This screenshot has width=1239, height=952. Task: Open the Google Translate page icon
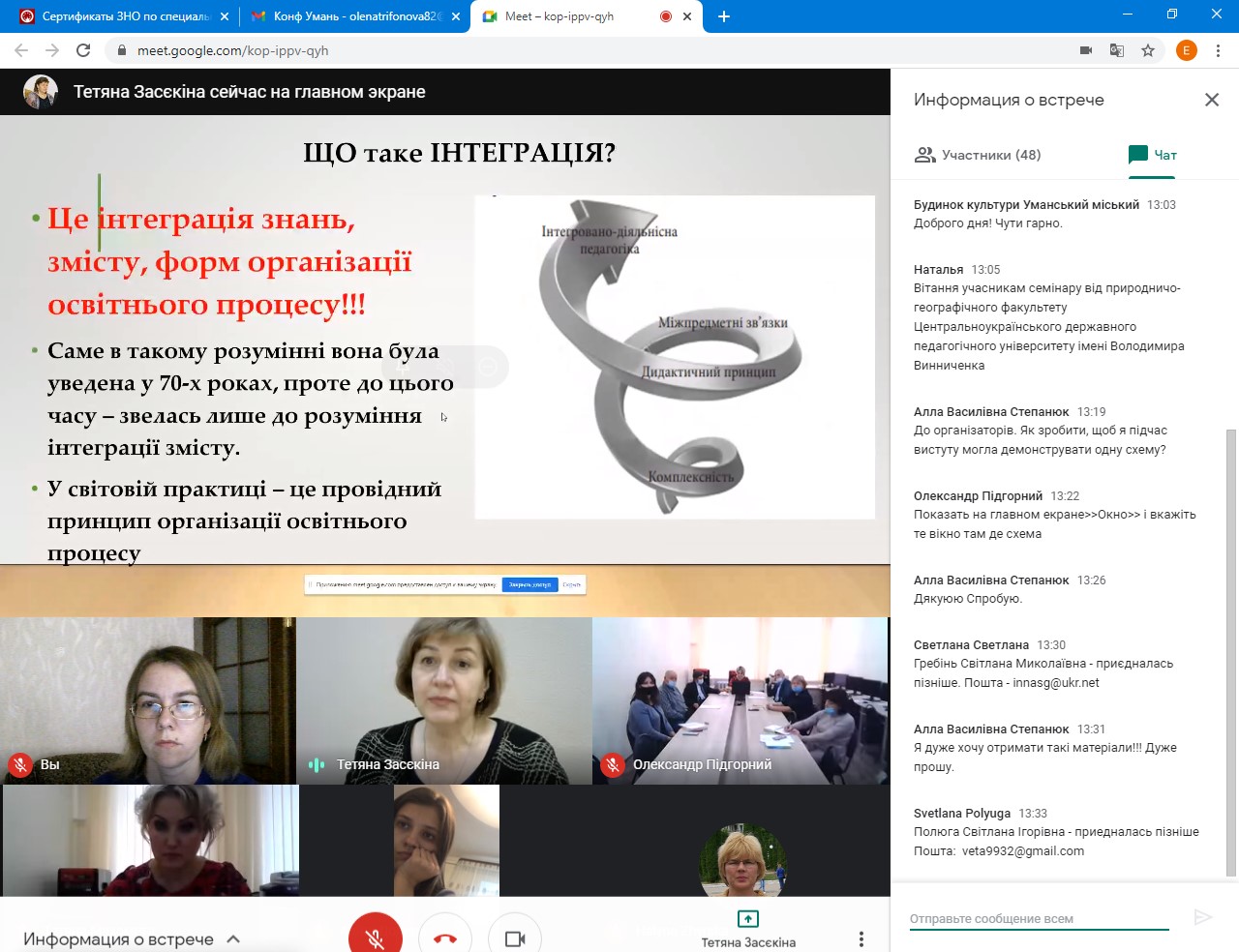tap(1117, 50)
